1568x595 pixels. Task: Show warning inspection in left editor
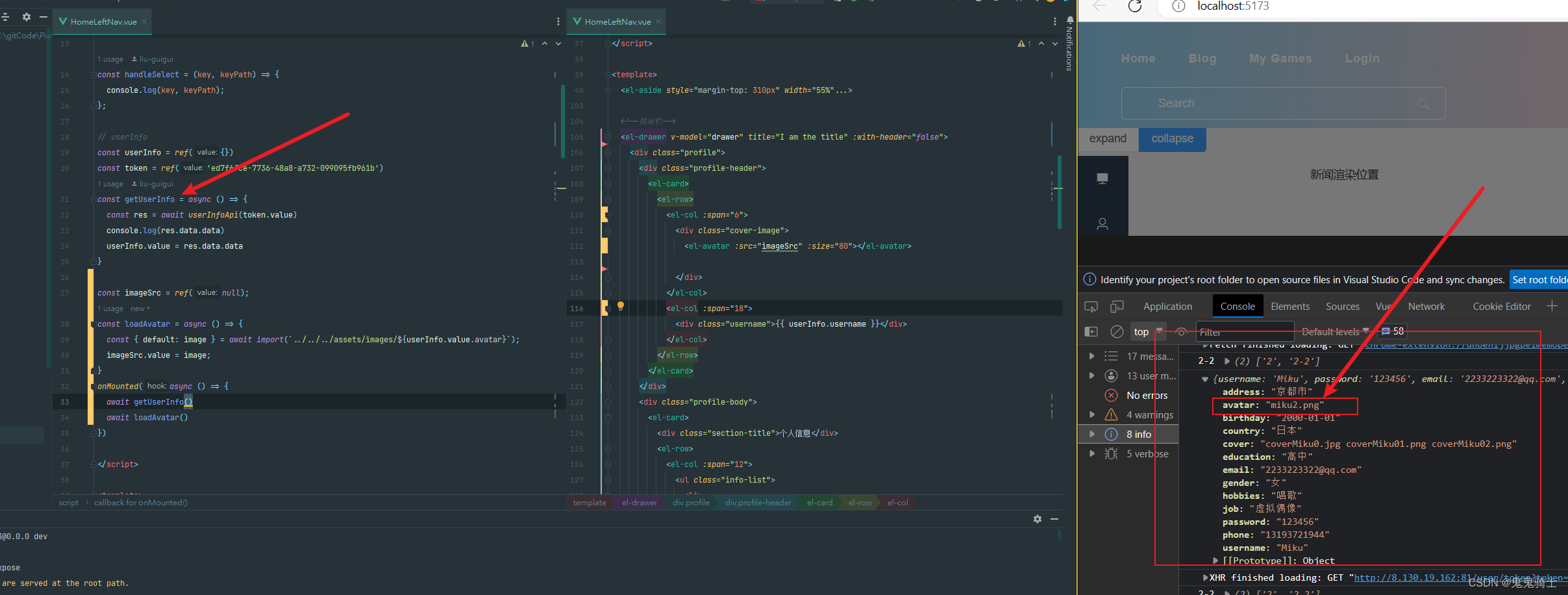[x=527, y=44]
